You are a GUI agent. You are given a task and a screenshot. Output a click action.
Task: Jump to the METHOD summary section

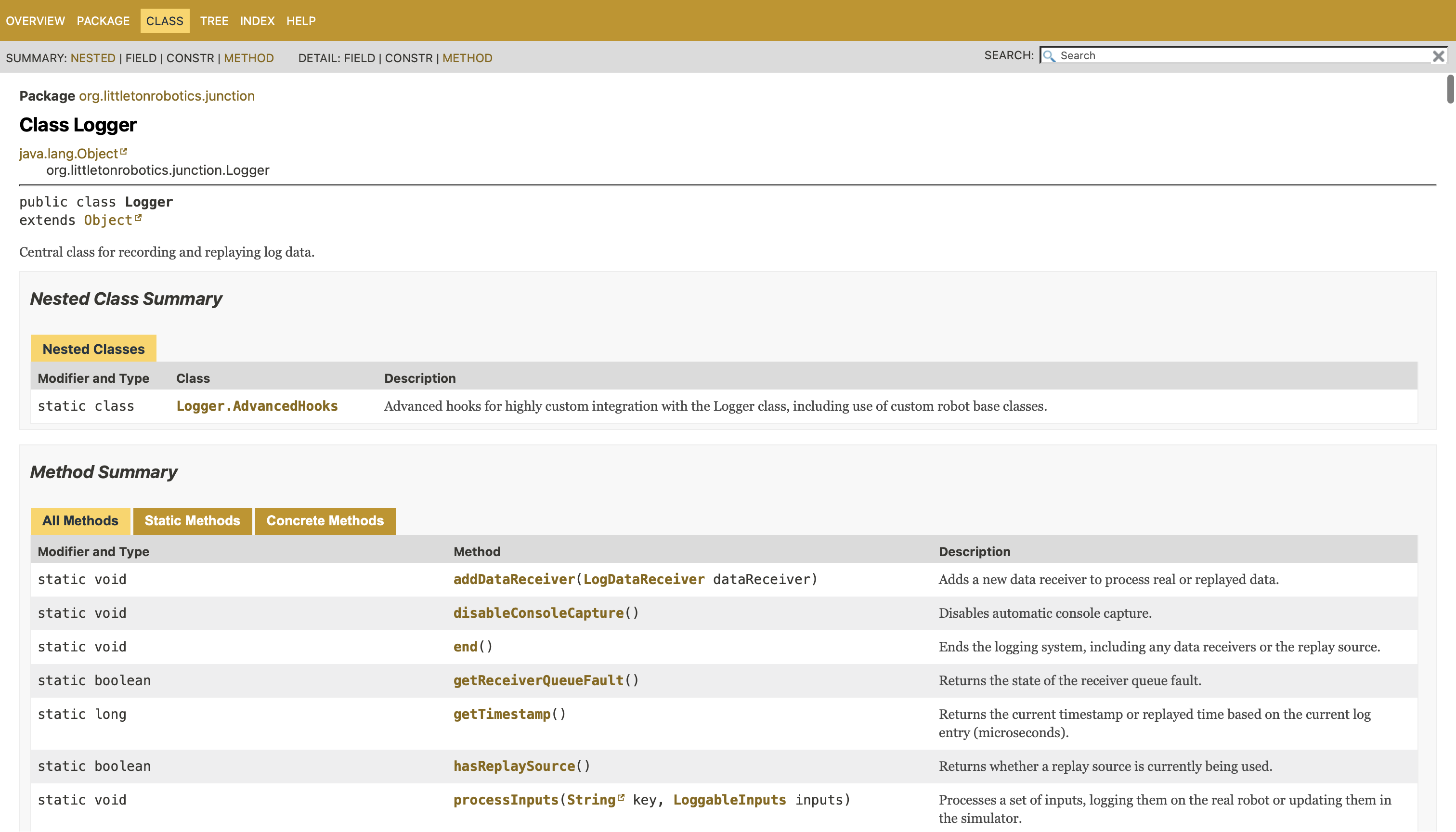coord(249,58)
